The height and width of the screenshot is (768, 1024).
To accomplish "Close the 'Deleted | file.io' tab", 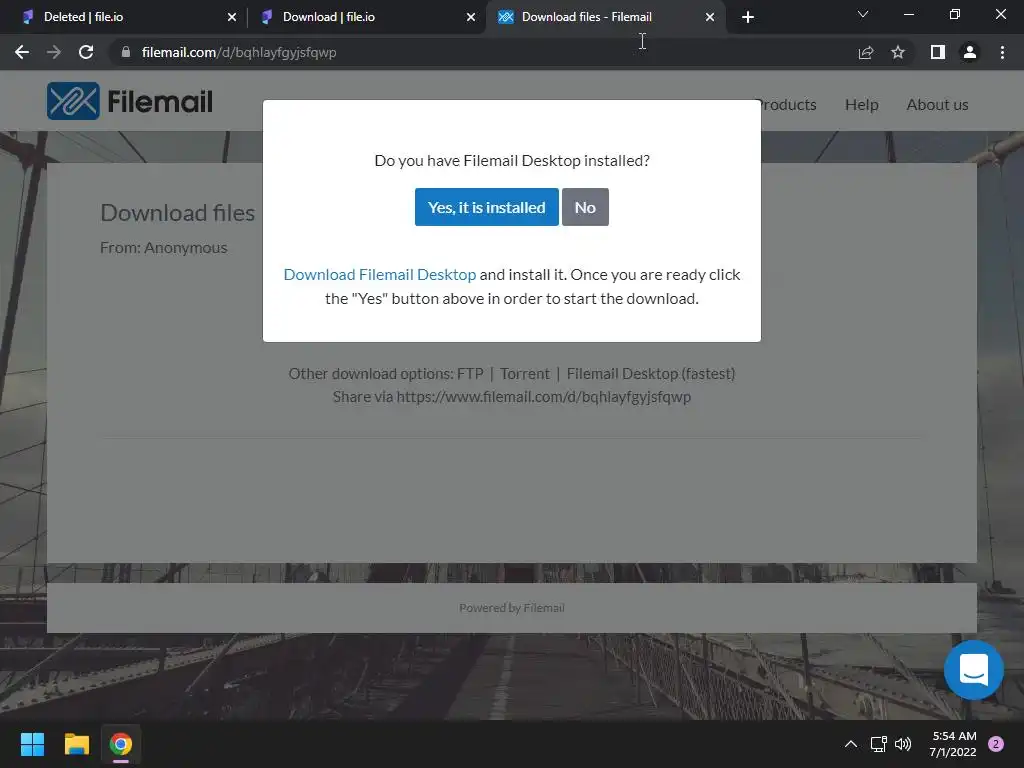I will 232,17.
